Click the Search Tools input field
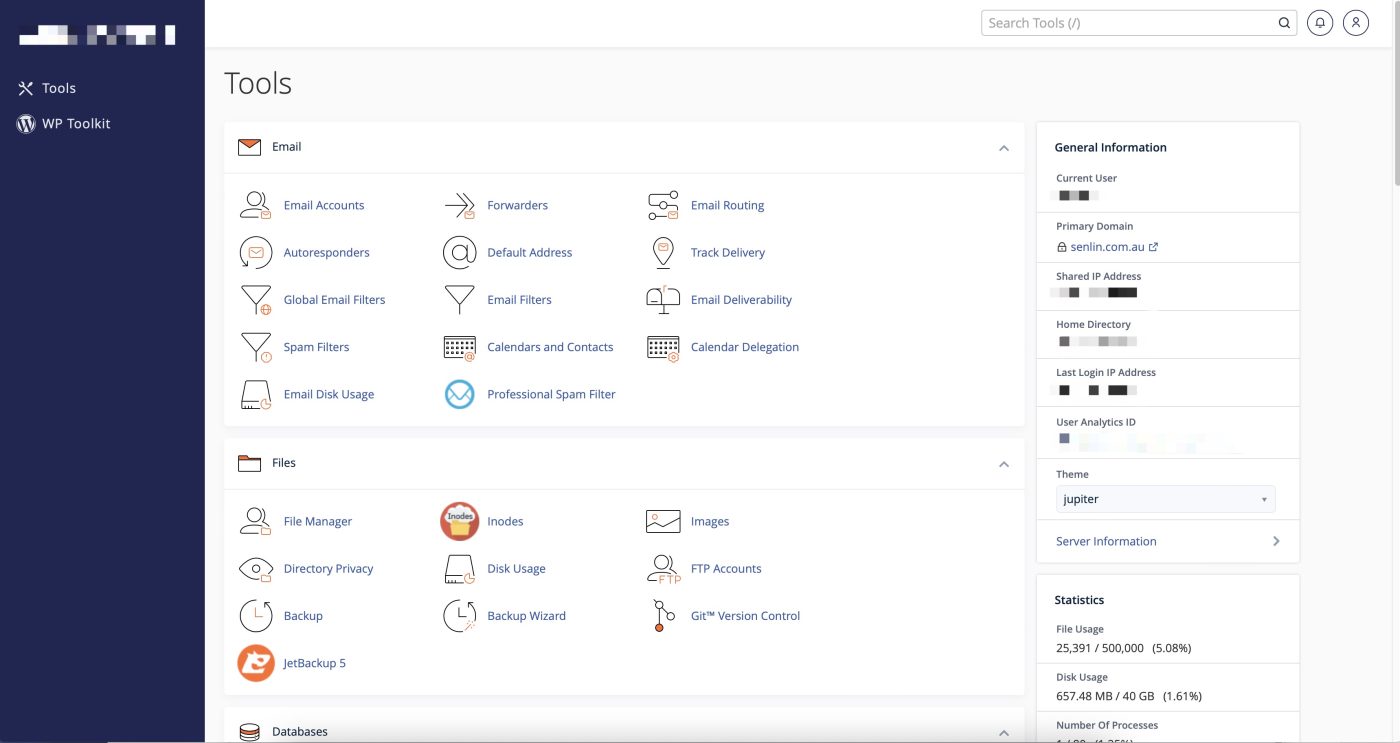 tap(1130, 23)
